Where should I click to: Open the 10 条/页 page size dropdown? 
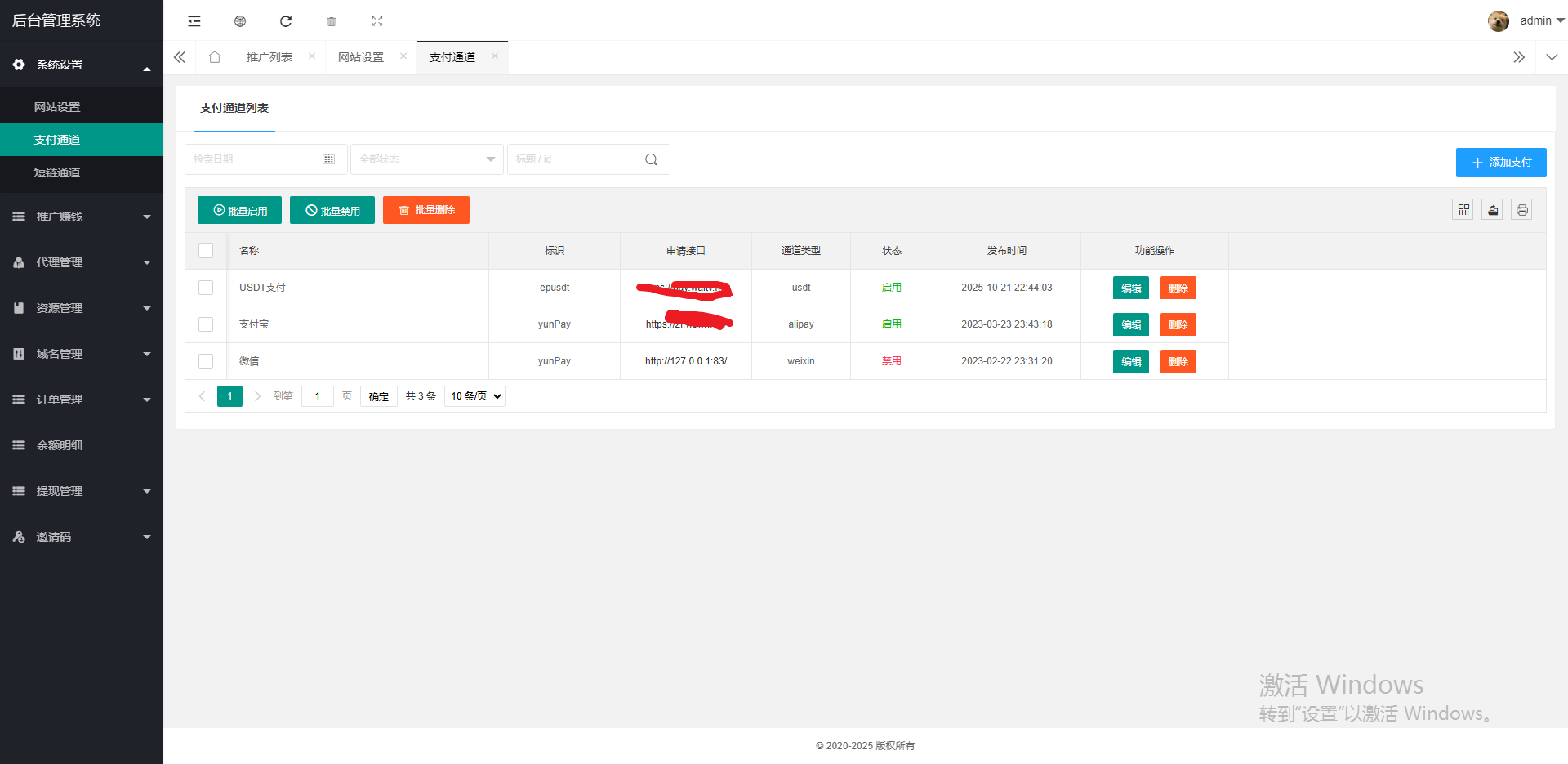475,396
